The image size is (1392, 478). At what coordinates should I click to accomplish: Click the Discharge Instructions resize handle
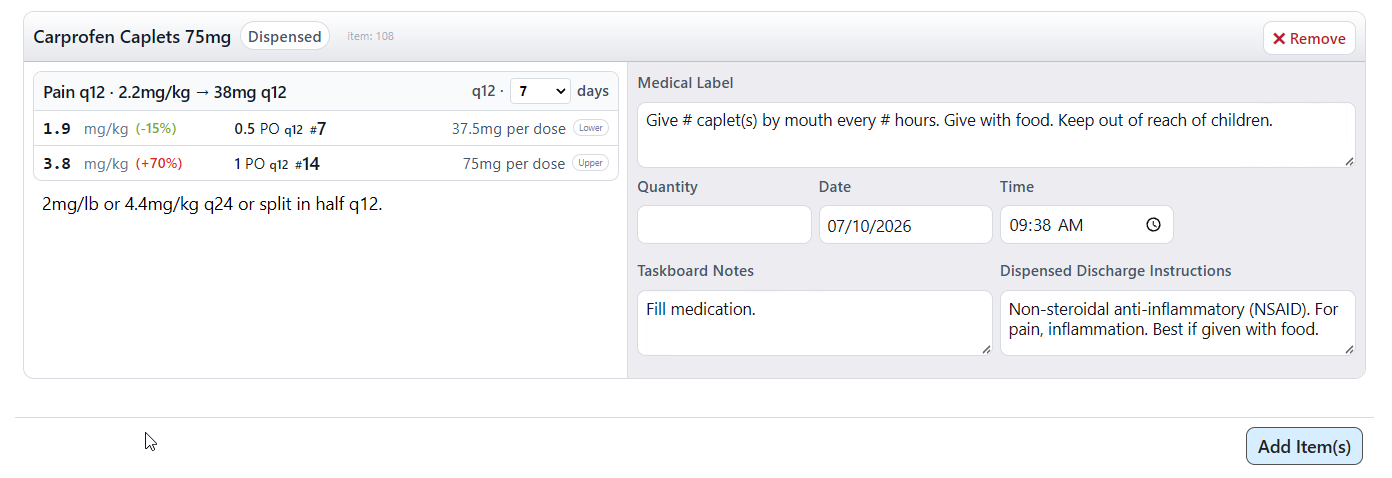(x=1349, y=349)
